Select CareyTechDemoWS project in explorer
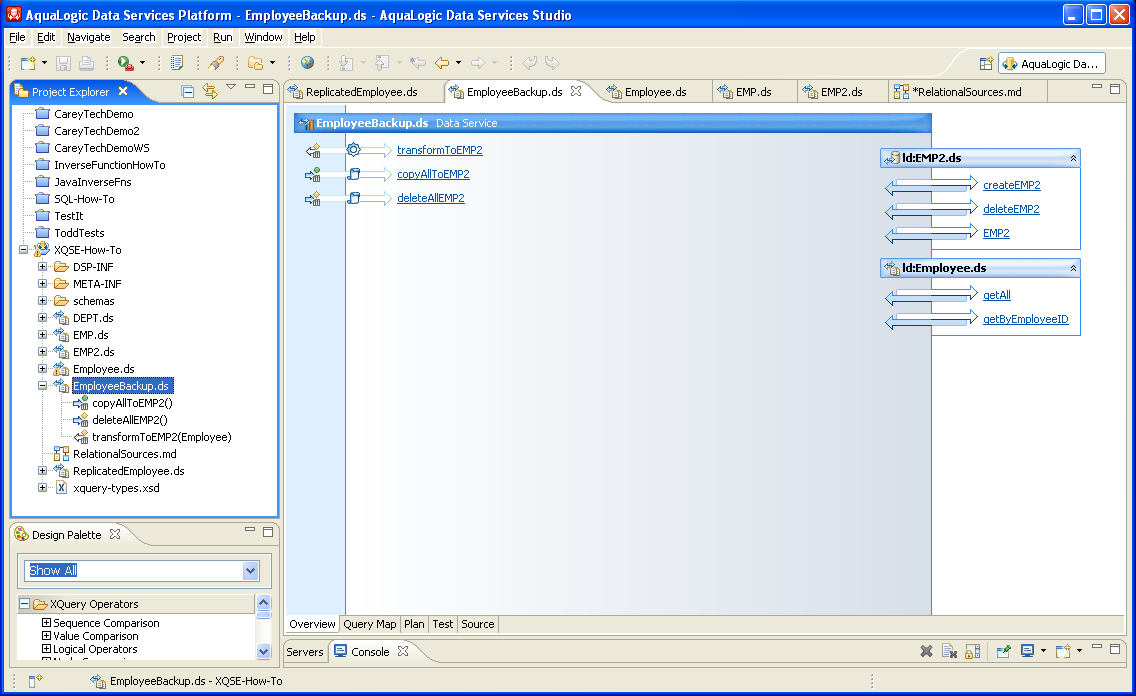The height and width of the screenshot is (696, 1136). 102,148
